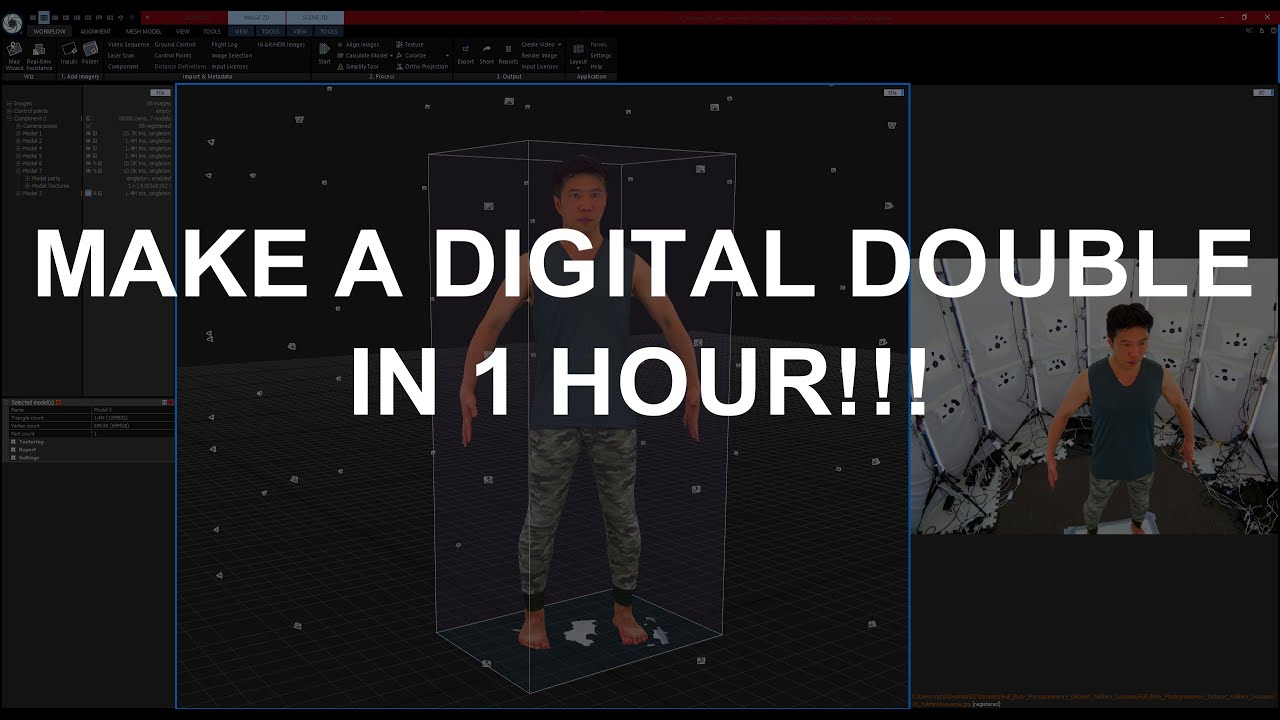
Task: Switch to the WORKFLOW ribbon tab
Action: (x=49, y=31)
